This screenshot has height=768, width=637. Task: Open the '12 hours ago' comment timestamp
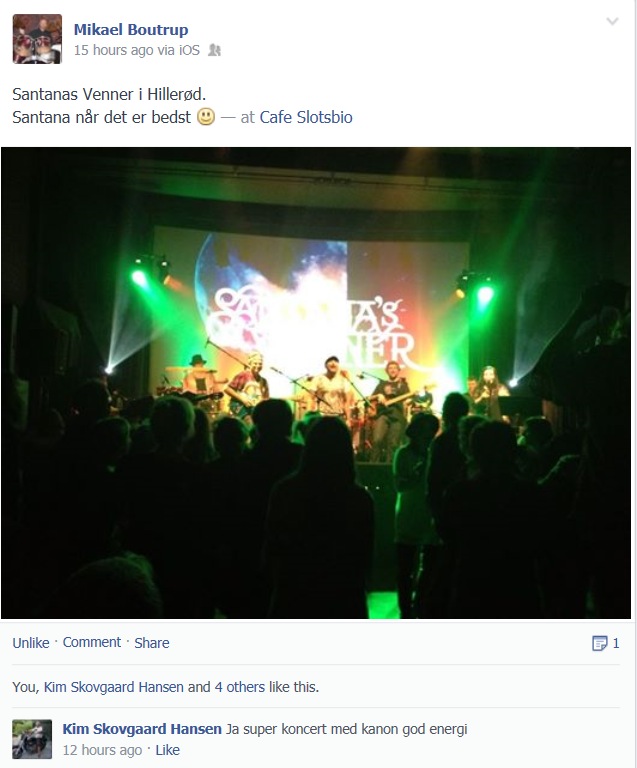point(102,750)
